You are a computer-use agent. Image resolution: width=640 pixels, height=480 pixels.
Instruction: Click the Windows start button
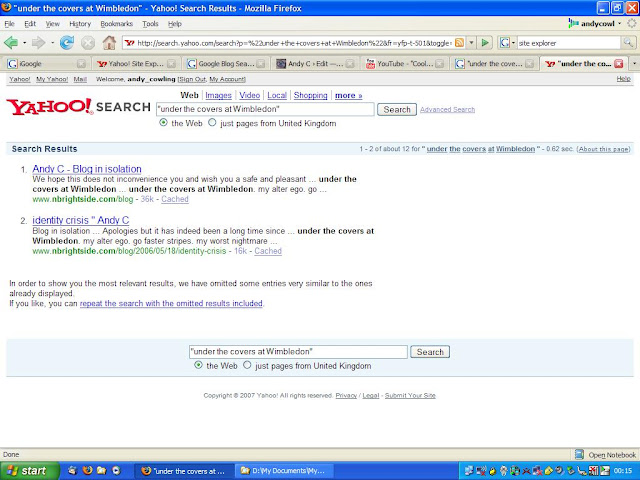pos(29,471)
